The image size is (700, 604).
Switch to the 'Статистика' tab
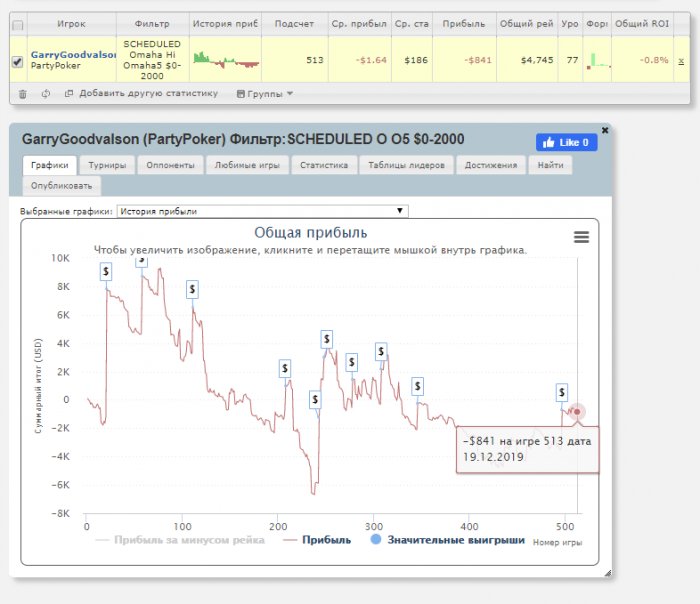(x=324, y=165)
